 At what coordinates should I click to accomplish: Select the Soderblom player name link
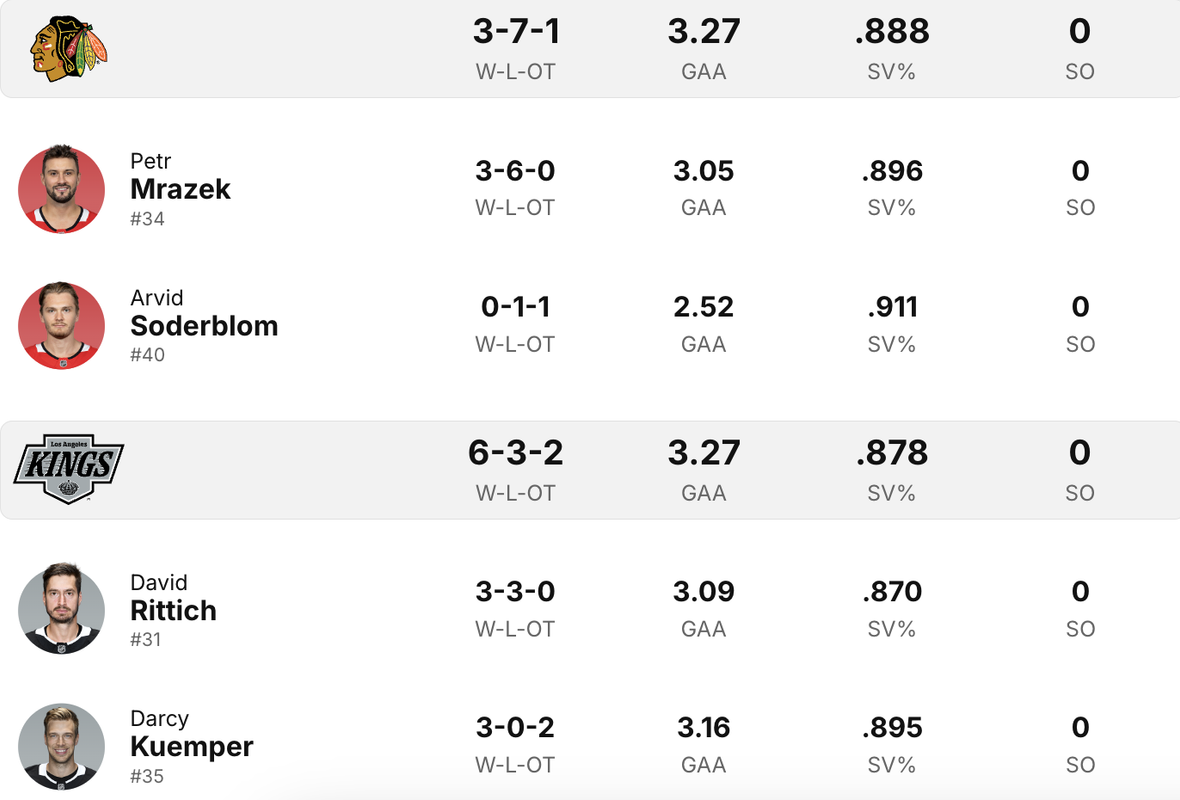(204, 325)
